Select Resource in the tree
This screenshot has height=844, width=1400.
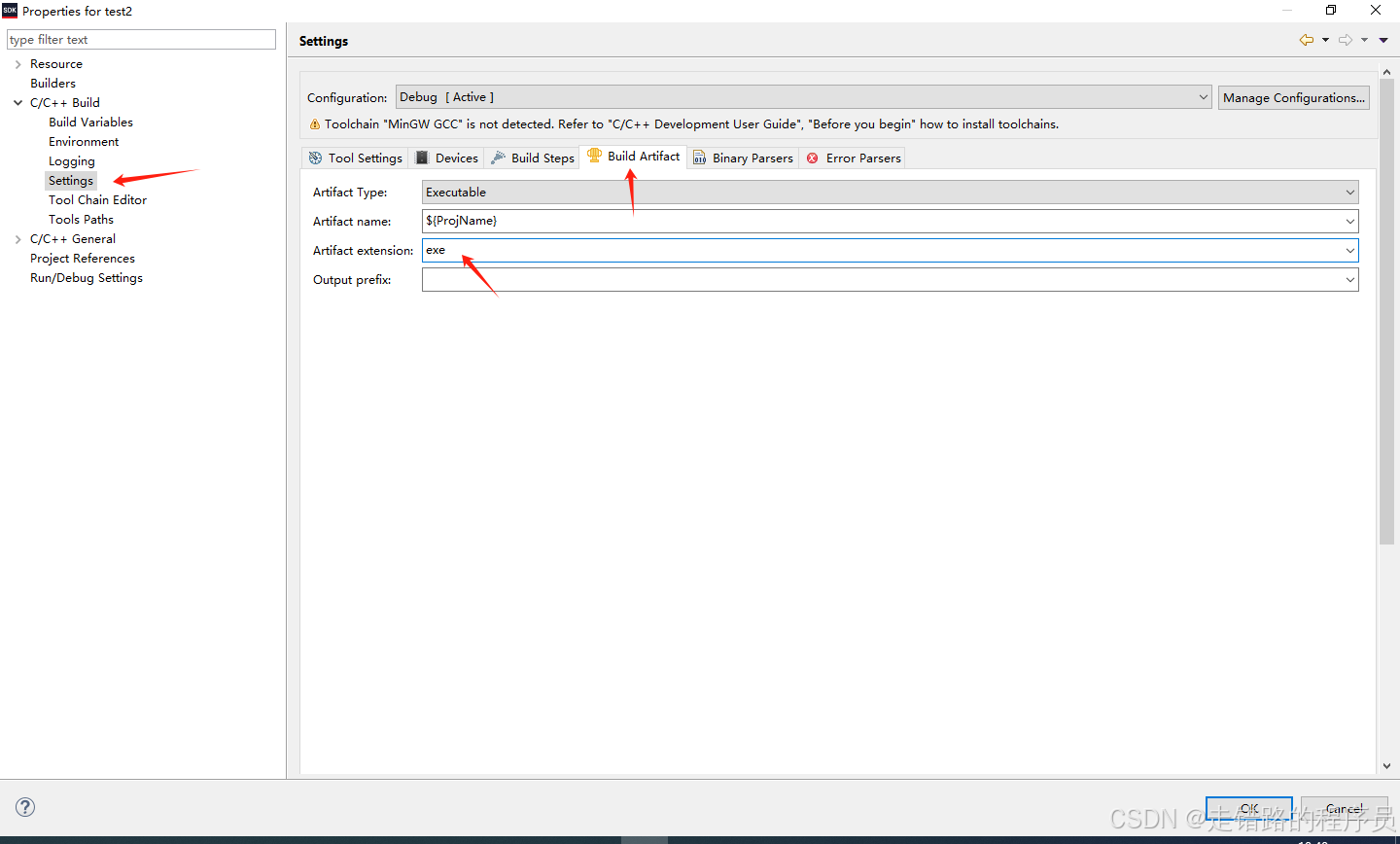coord(56,64)
